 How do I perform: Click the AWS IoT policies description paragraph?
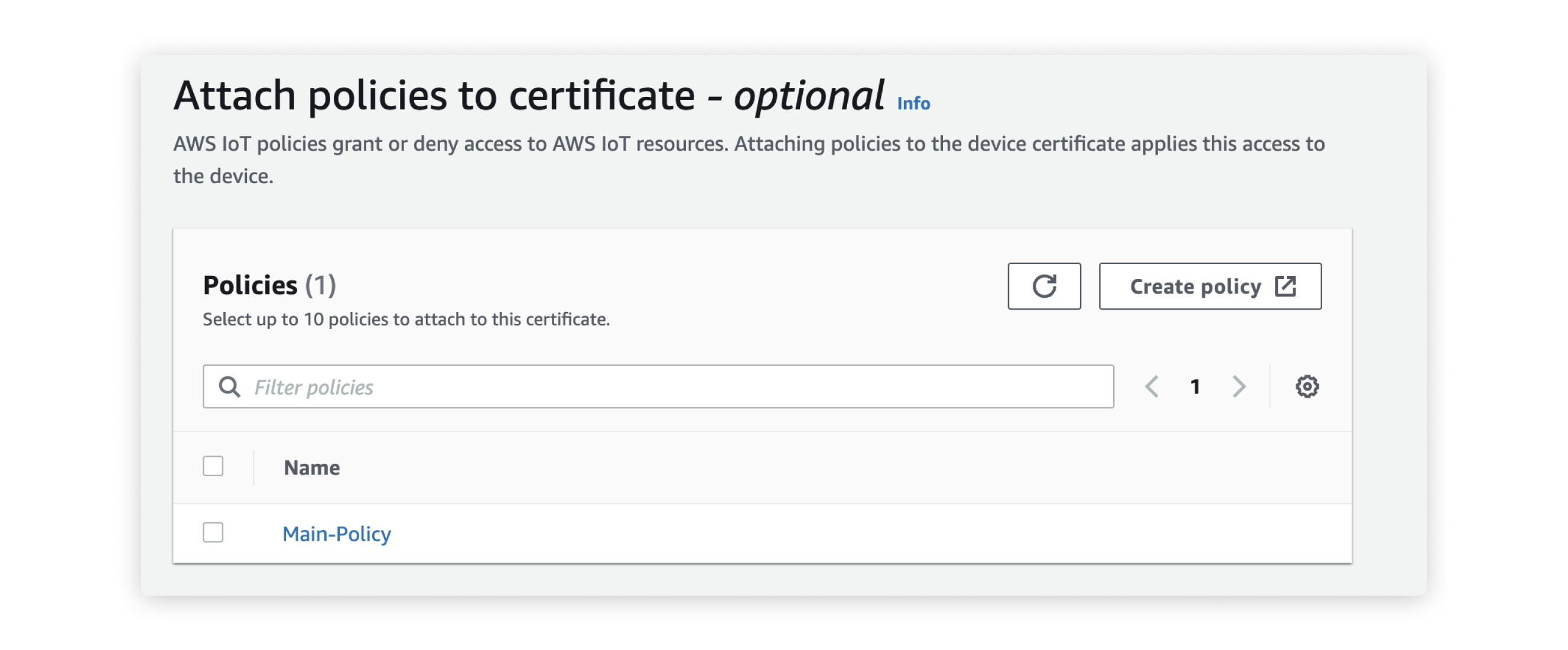[x=749, y=144]
